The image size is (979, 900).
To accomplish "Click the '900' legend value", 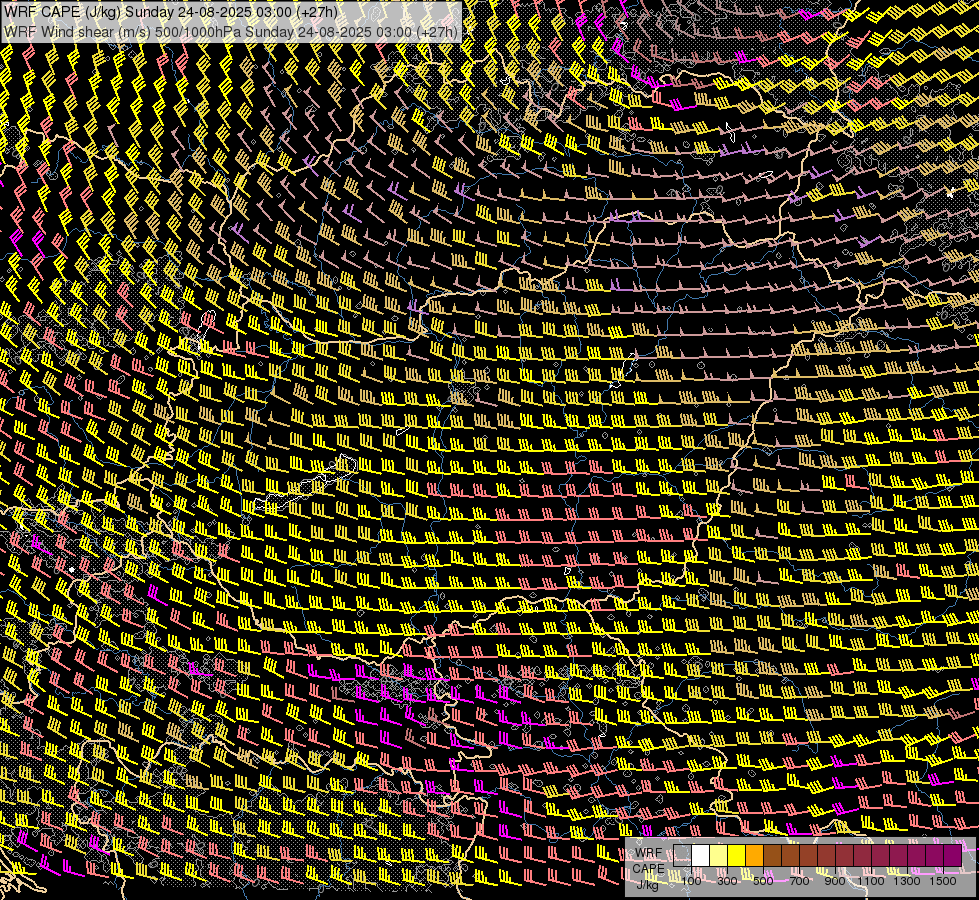I will [x=835, y=881].
